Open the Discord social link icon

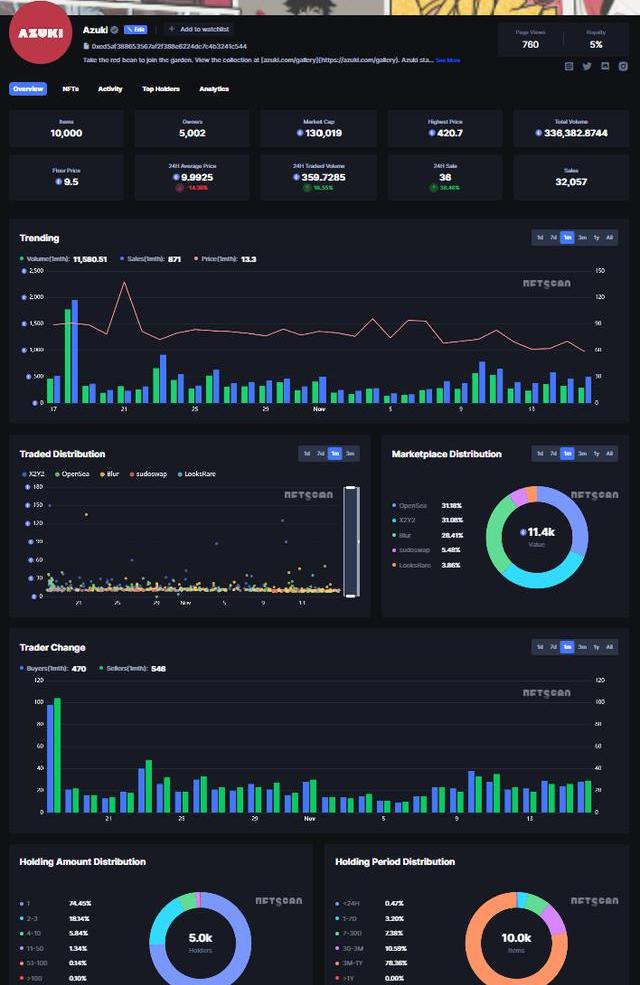605,66
